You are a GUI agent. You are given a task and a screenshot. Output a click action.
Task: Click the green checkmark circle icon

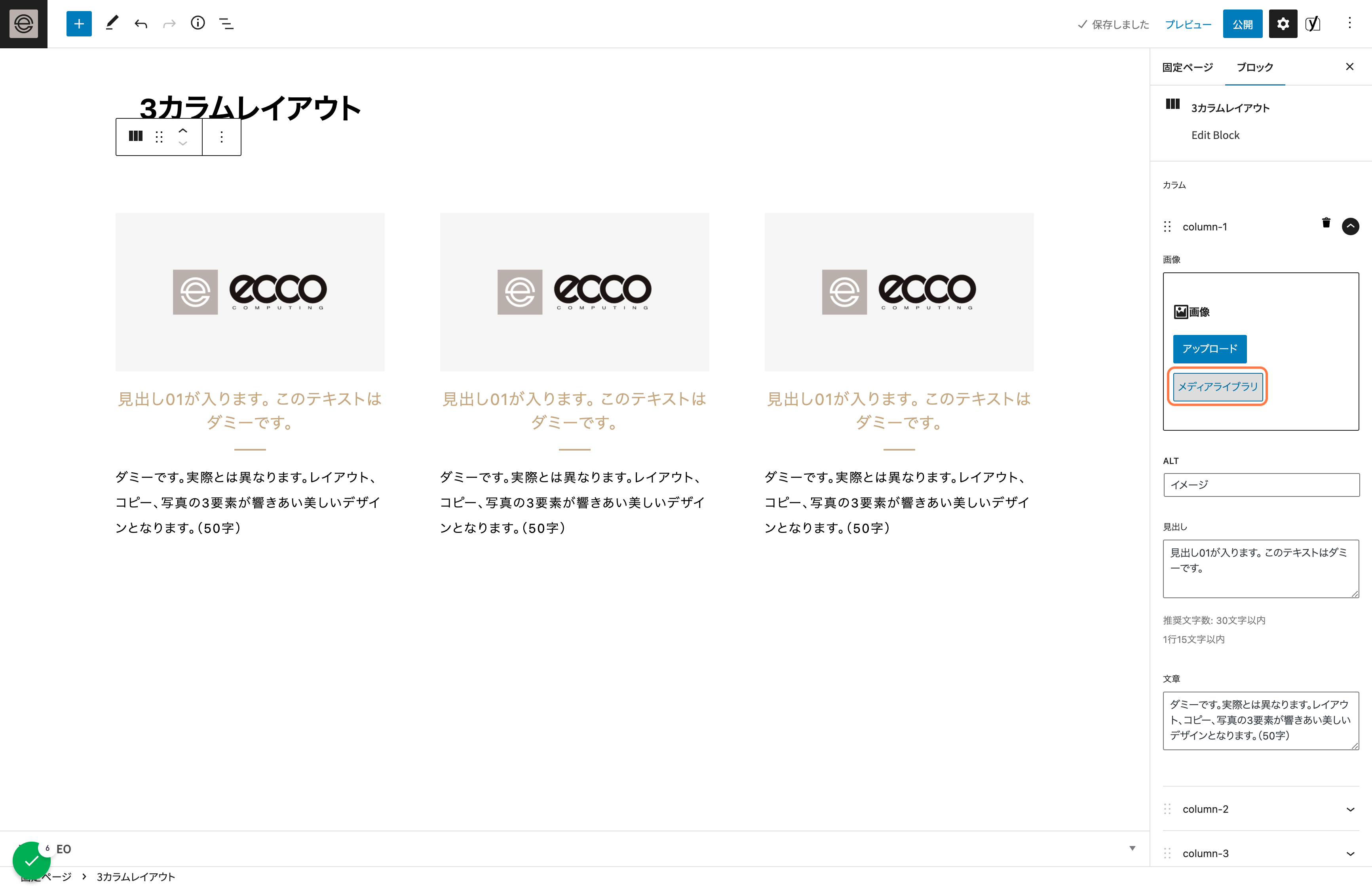coord(32,861)
